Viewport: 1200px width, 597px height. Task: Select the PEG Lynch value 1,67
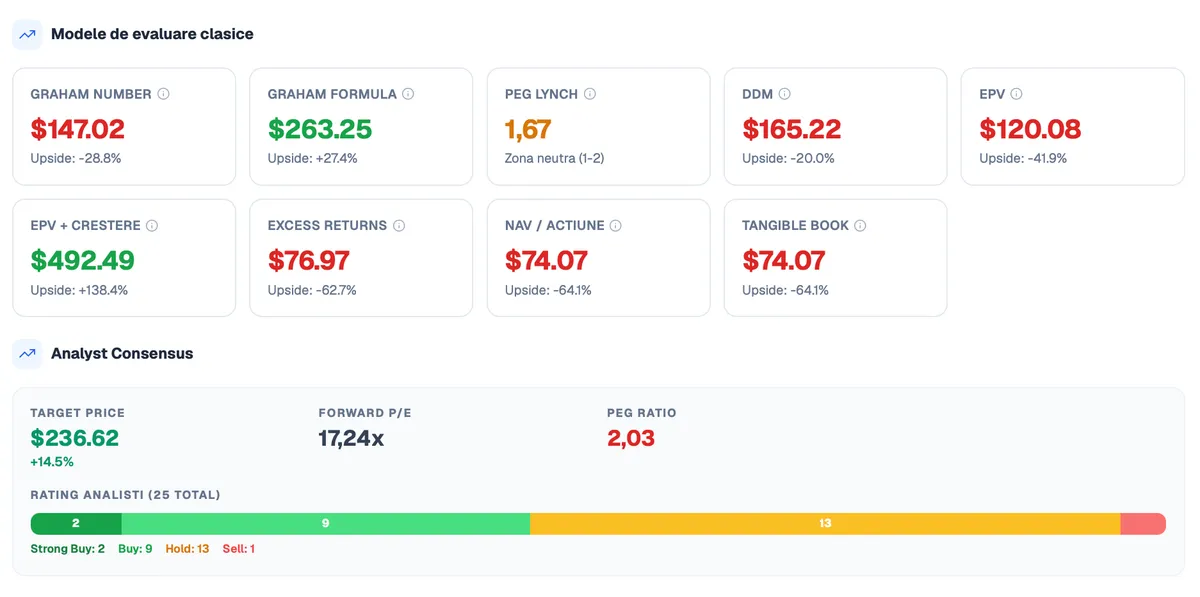click(x=529, y=129)
